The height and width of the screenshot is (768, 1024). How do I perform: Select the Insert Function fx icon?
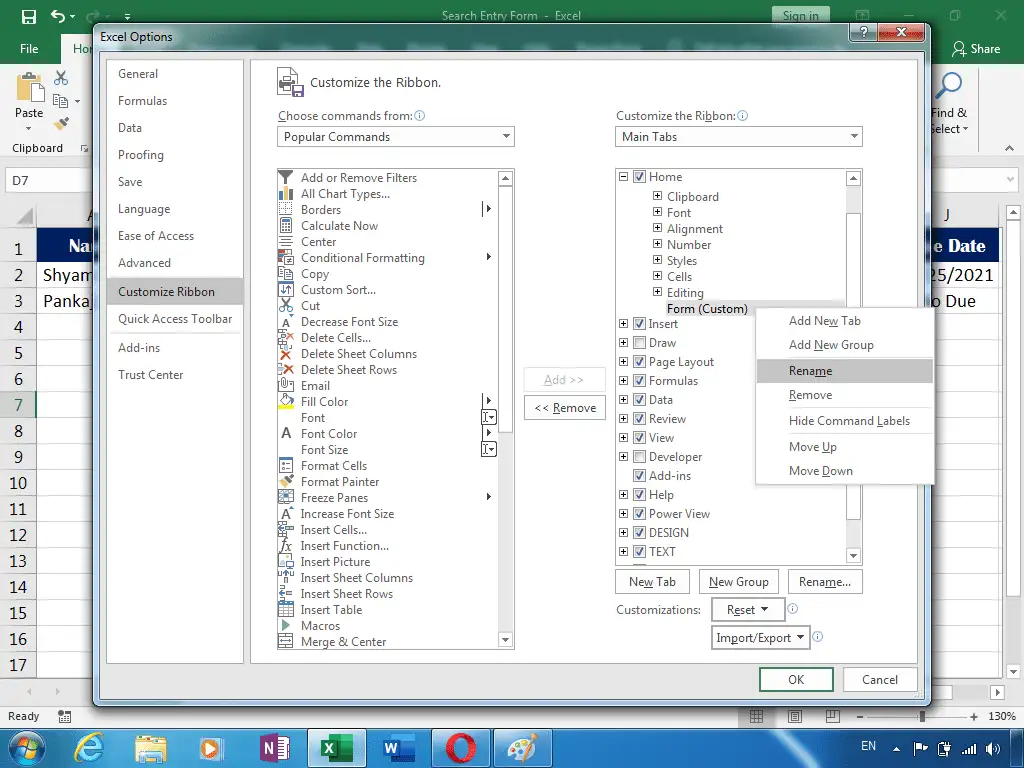(285, 545)
